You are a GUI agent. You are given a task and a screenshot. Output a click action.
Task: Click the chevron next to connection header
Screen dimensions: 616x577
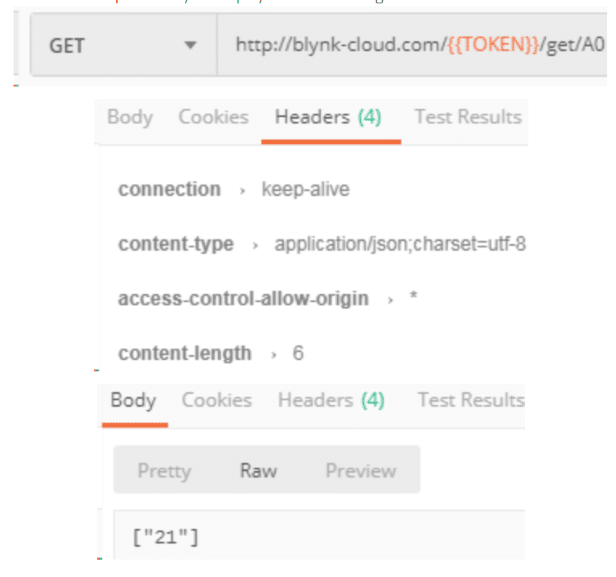click(x=242, y=190)
